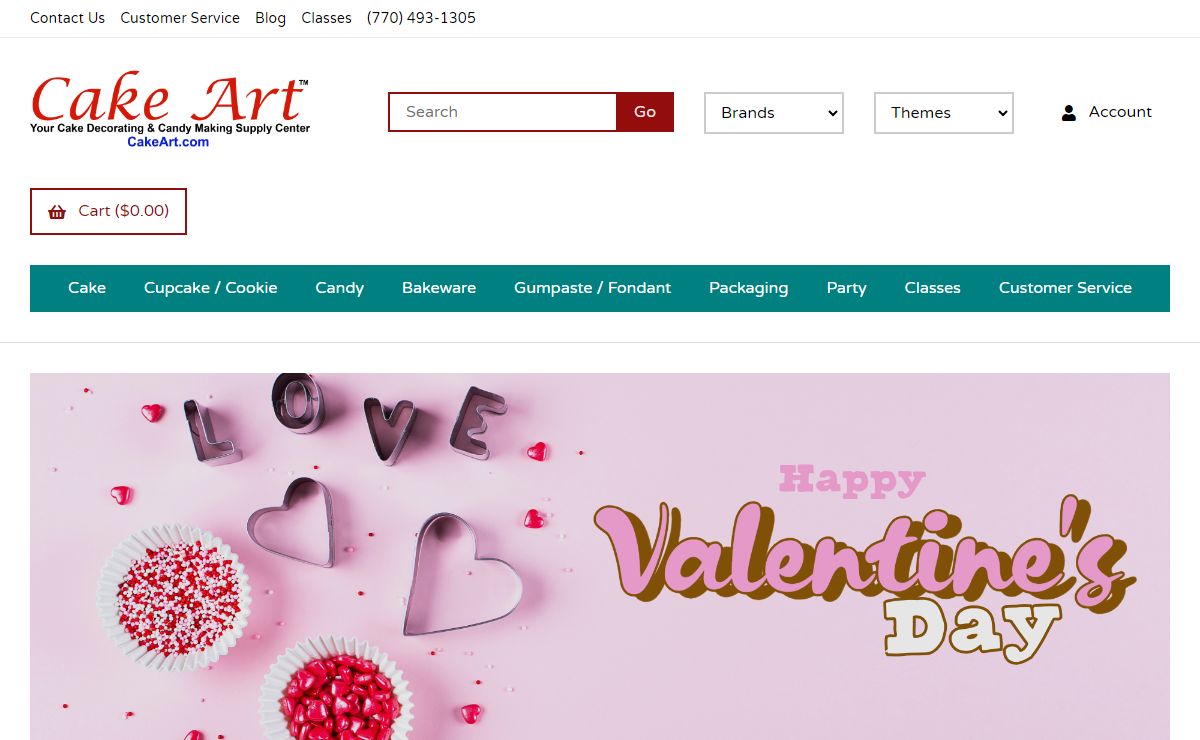Open the Themes dropdown

(x=944, y=113)
